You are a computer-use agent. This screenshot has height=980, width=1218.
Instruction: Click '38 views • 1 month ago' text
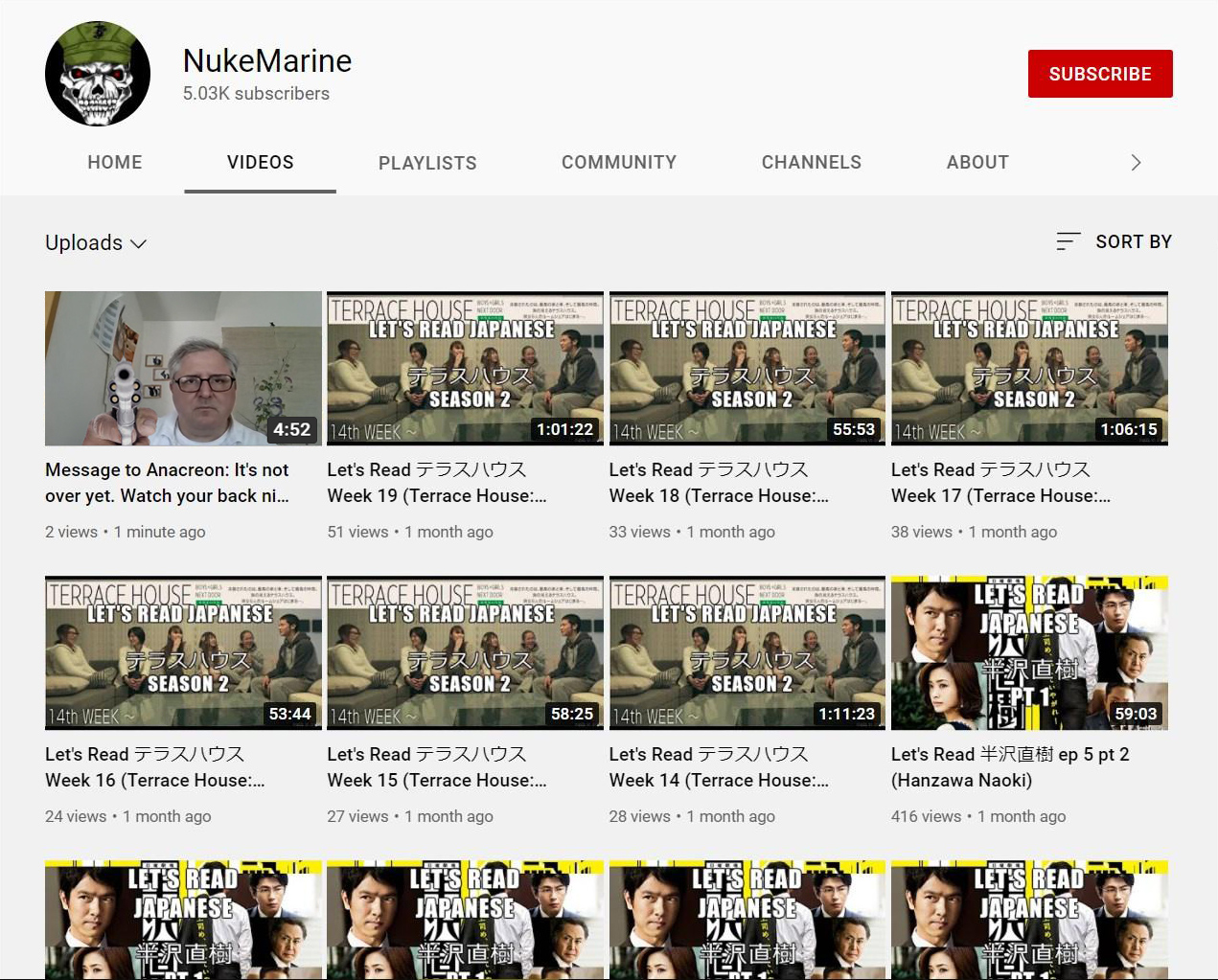coord(975,532)
